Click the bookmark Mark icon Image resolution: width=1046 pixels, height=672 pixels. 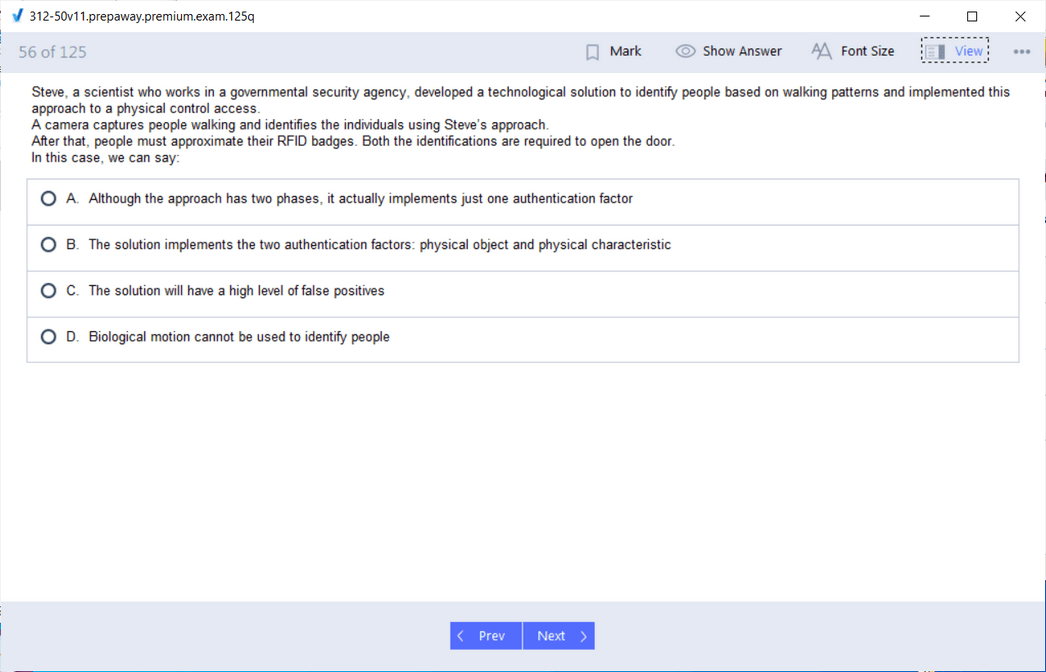592,52
